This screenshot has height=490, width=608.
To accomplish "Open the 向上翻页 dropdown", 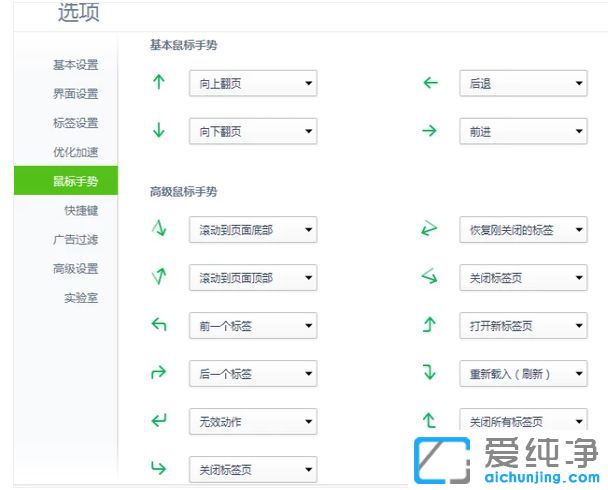I will pyautogui.click(x=252, y=84).
